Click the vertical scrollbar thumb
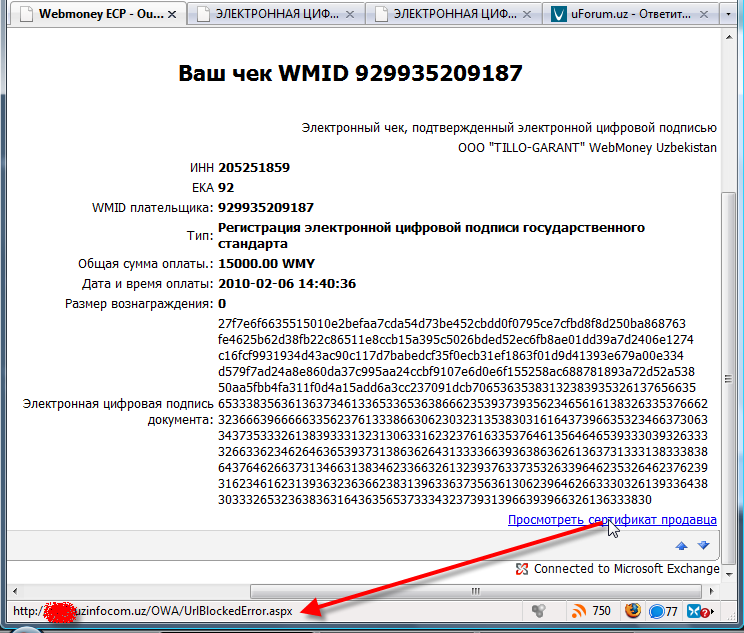The image size is (744, 633). (x=728, y=378)
